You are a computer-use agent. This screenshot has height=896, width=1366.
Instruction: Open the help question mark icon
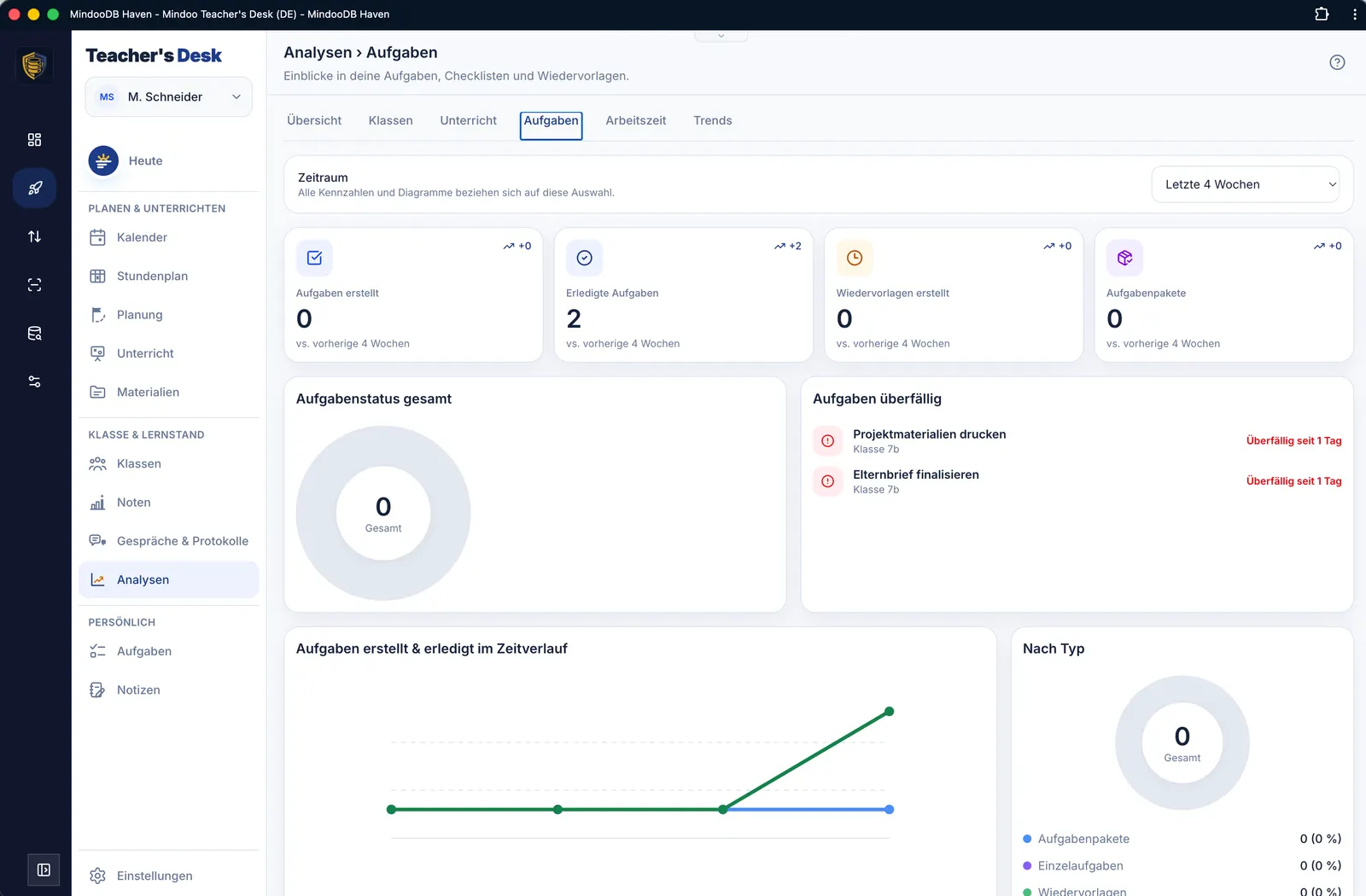tap(1337, 62)
